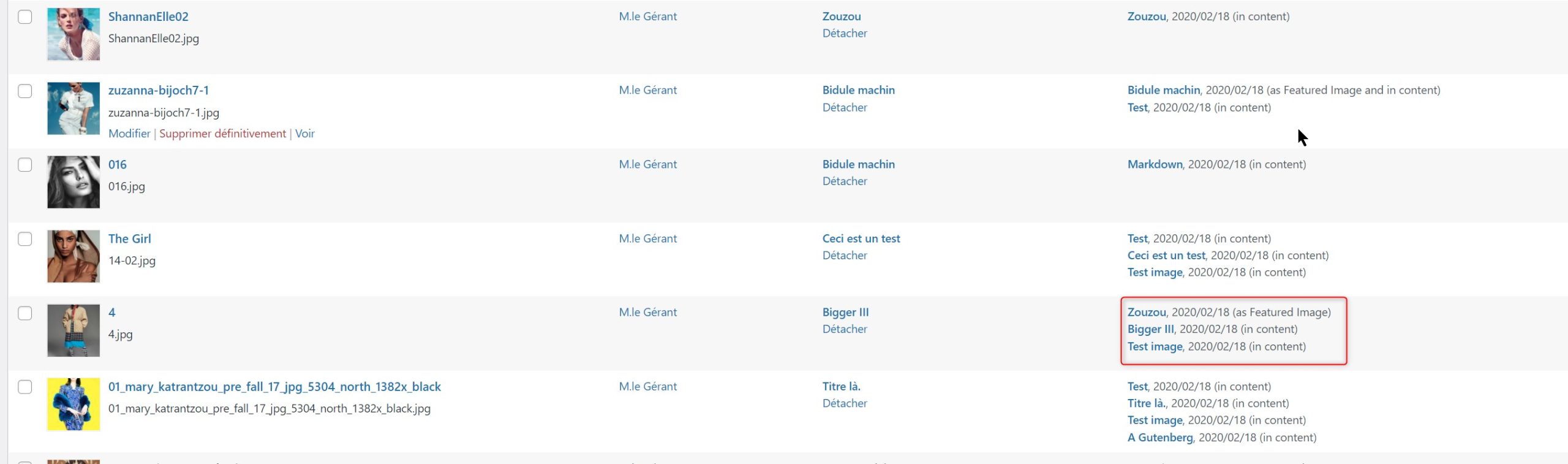This screenshot has width=1568, height=464.
Task: Click the A Gutenberg usage link
Action: [x=1160, y=438]
